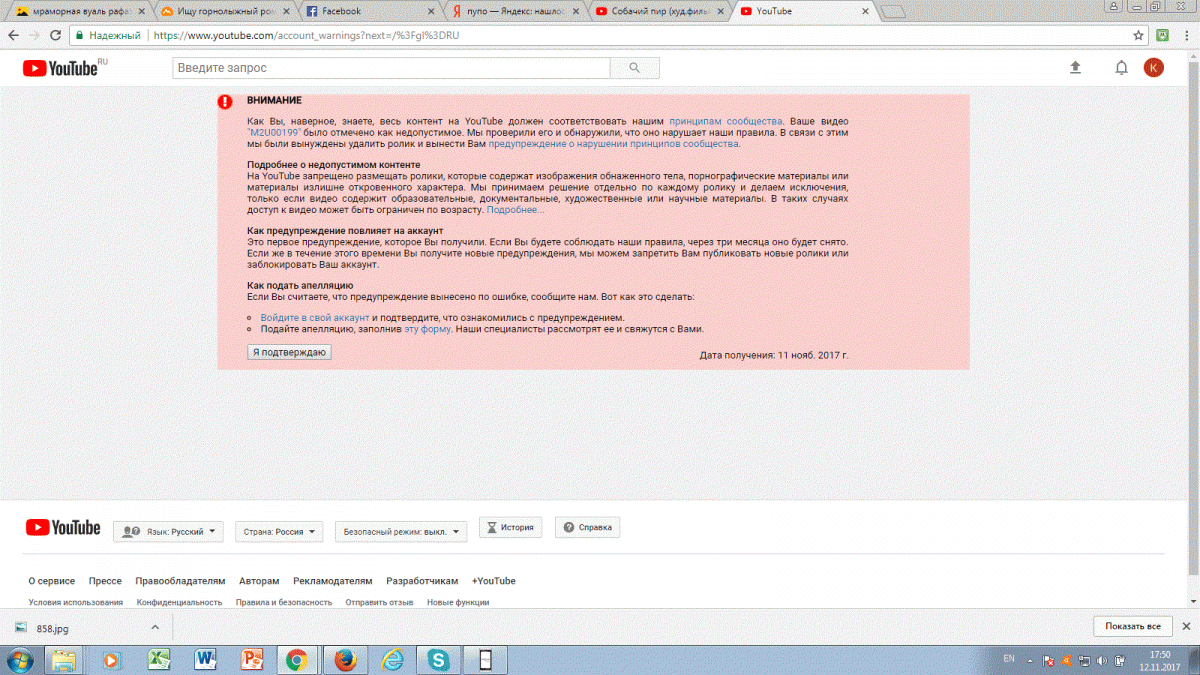Switch to the Яндекс 'пупо' tab

point(517,11)
